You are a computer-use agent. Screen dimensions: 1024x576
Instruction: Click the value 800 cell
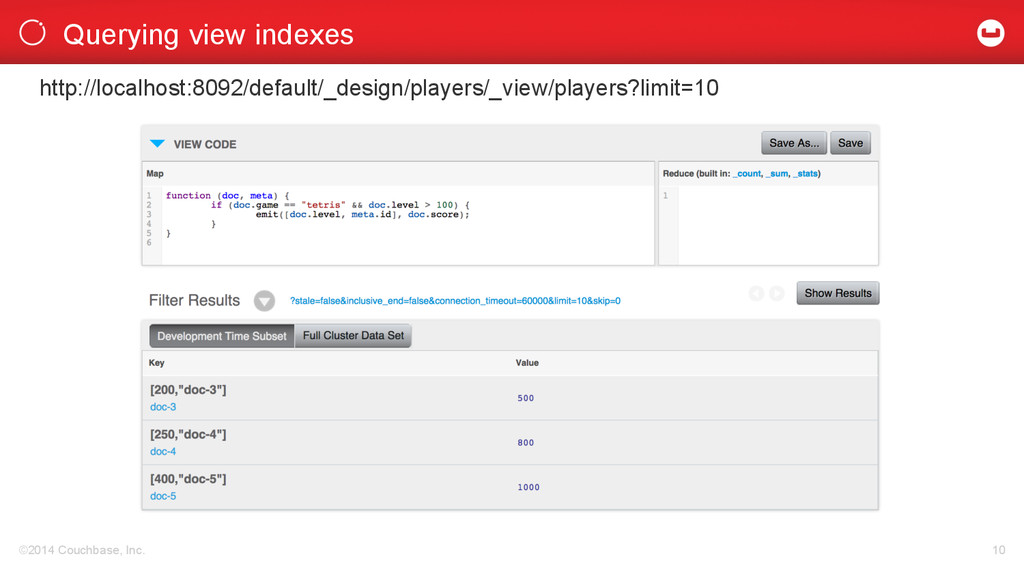[526, 442]
